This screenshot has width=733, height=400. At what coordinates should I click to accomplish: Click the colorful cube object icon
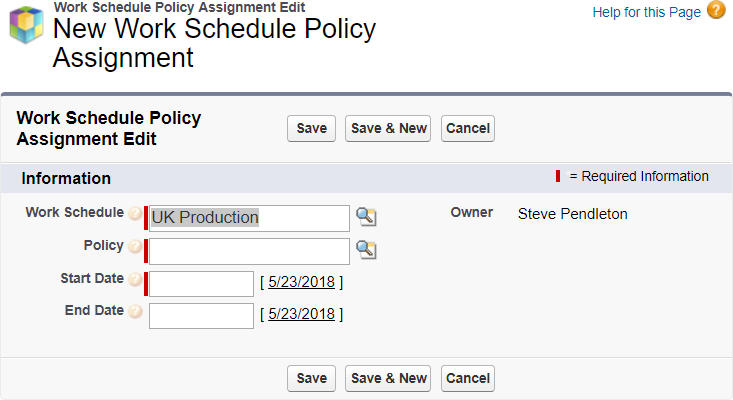26,28
